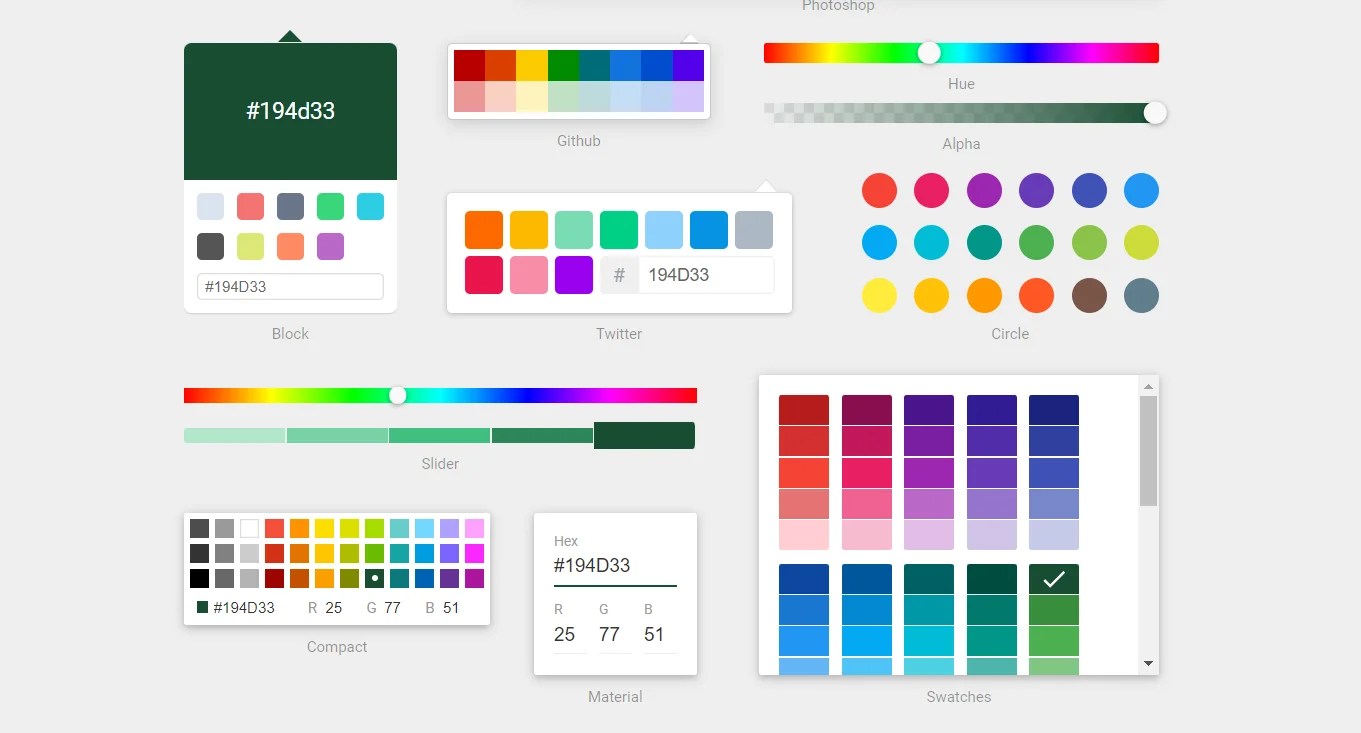Click the scrollbar down arrow in Swatches panel
Image resolution: width=1361 pixels, height=733 pixels.
click(1148, 664)
